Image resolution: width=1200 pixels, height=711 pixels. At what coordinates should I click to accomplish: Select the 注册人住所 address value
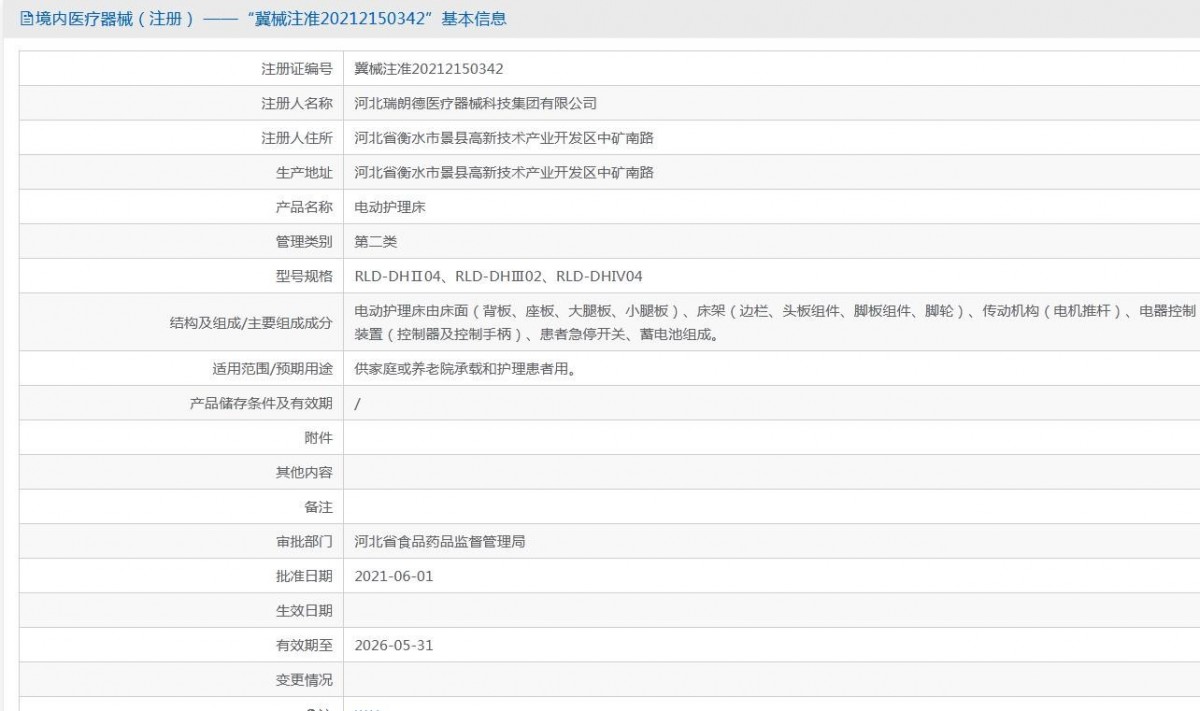504,138
